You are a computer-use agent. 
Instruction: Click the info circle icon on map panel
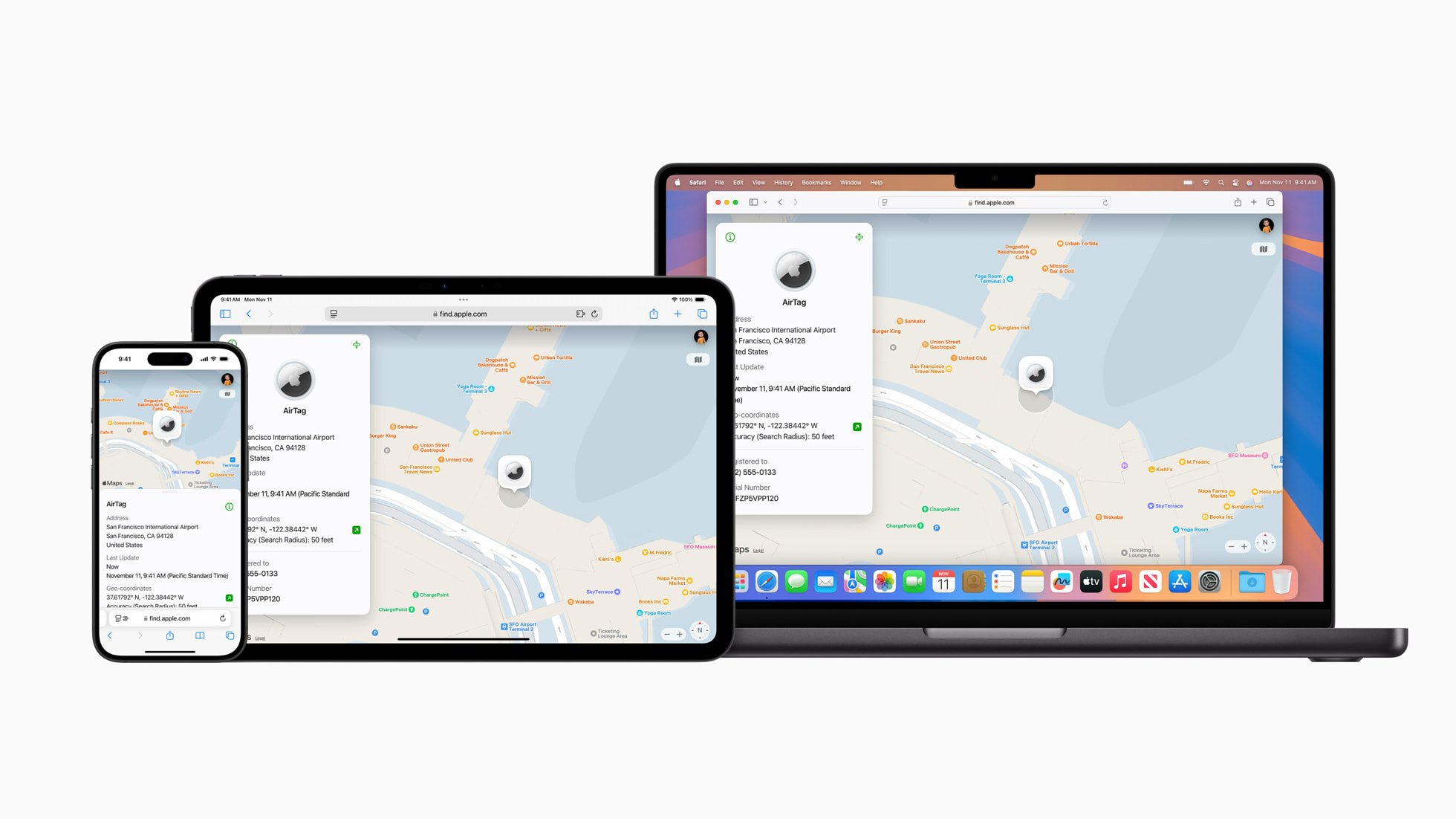[731, 236]
